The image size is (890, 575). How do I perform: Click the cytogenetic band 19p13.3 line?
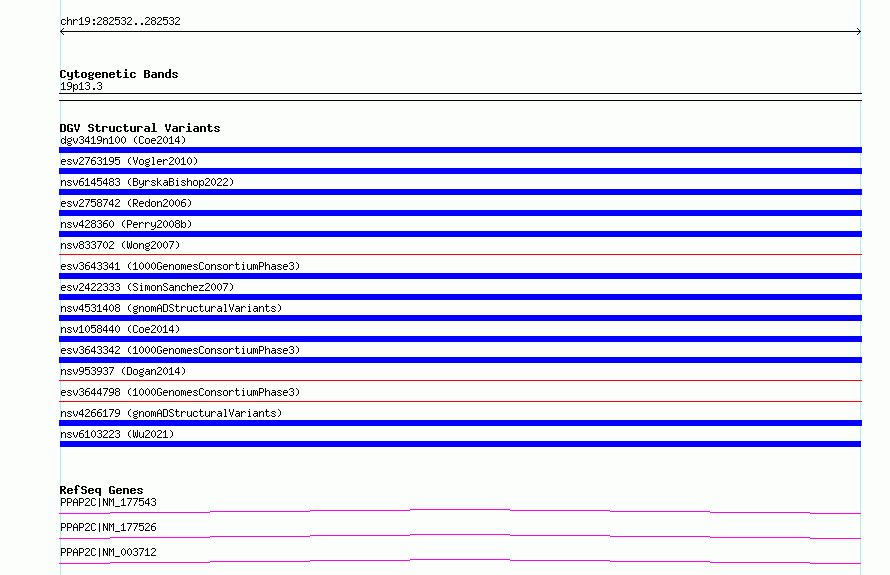click(x=460, y=97)
